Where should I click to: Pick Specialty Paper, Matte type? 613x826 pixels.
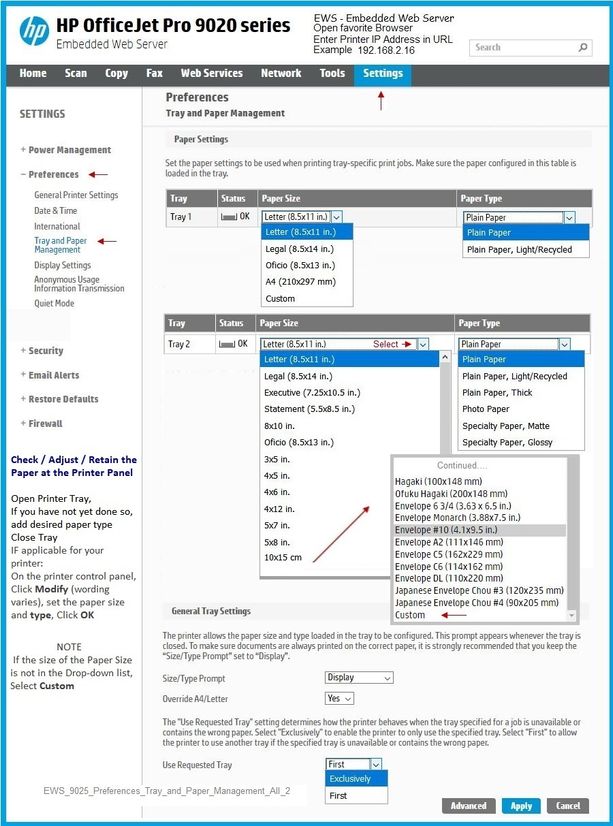(x=521, y=426)
